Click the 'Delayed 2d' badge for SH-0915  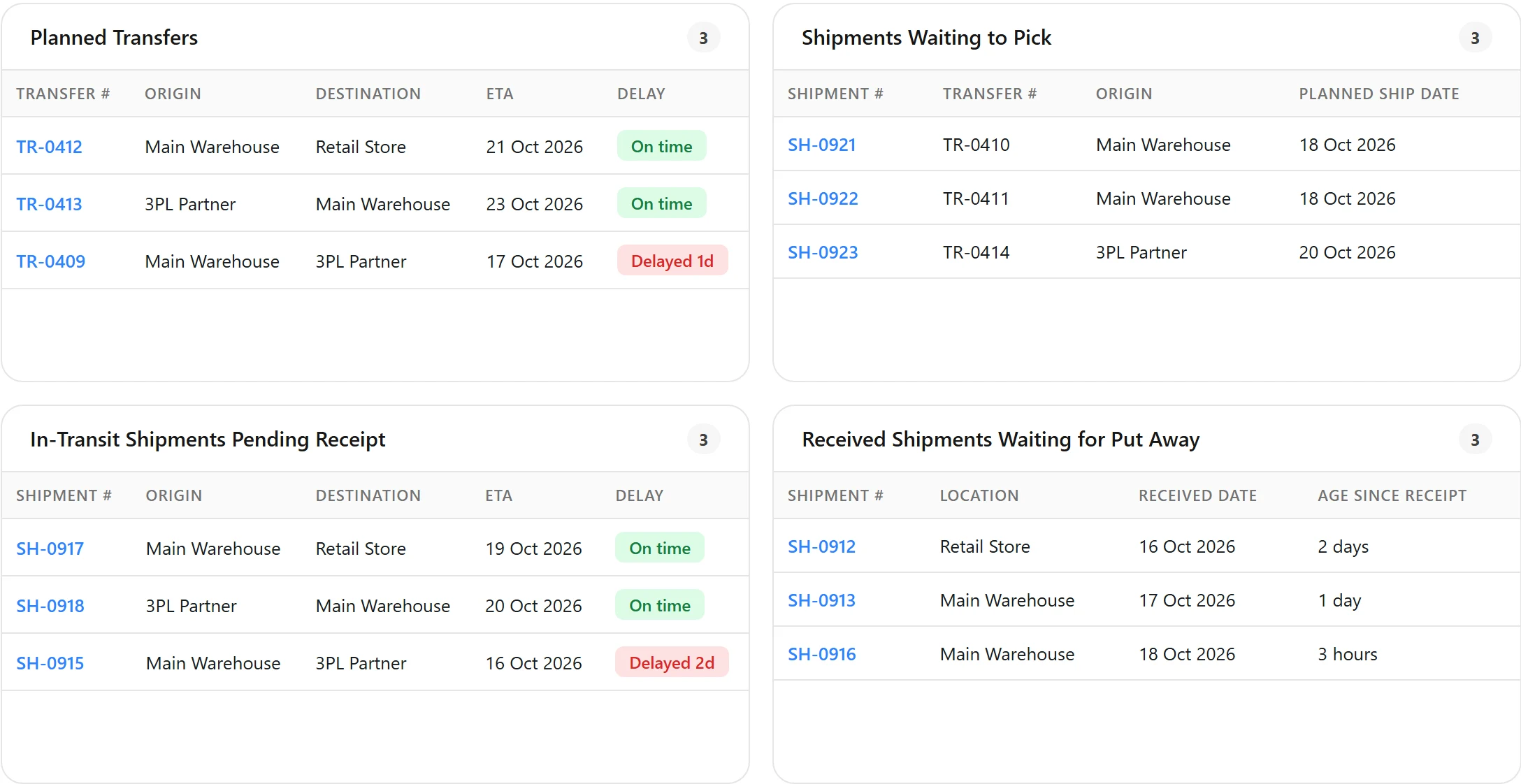coord(672,662)
